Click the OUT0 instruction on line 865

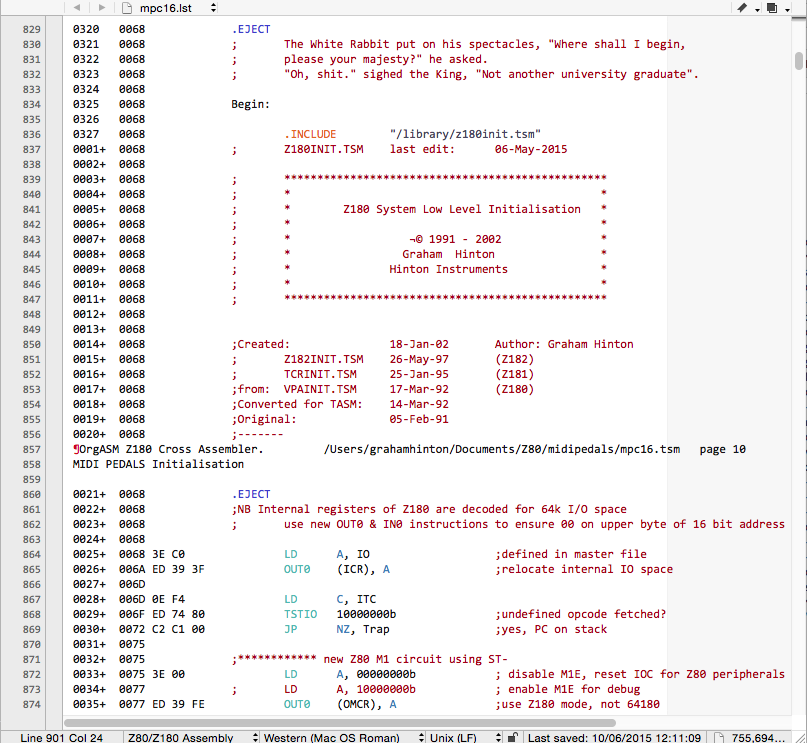click(x=297, y=569)
